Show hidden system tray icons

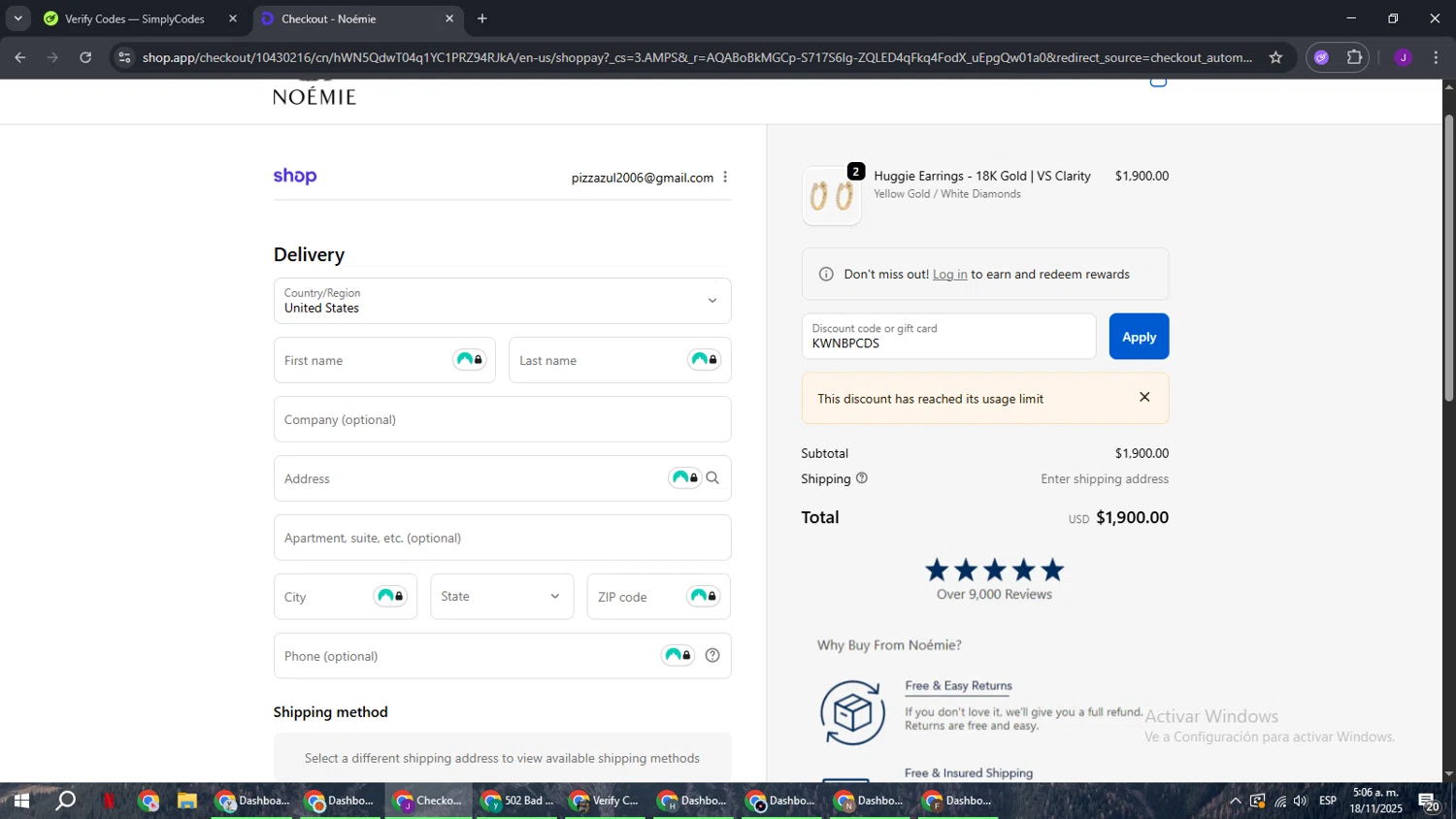[1235, 801]
